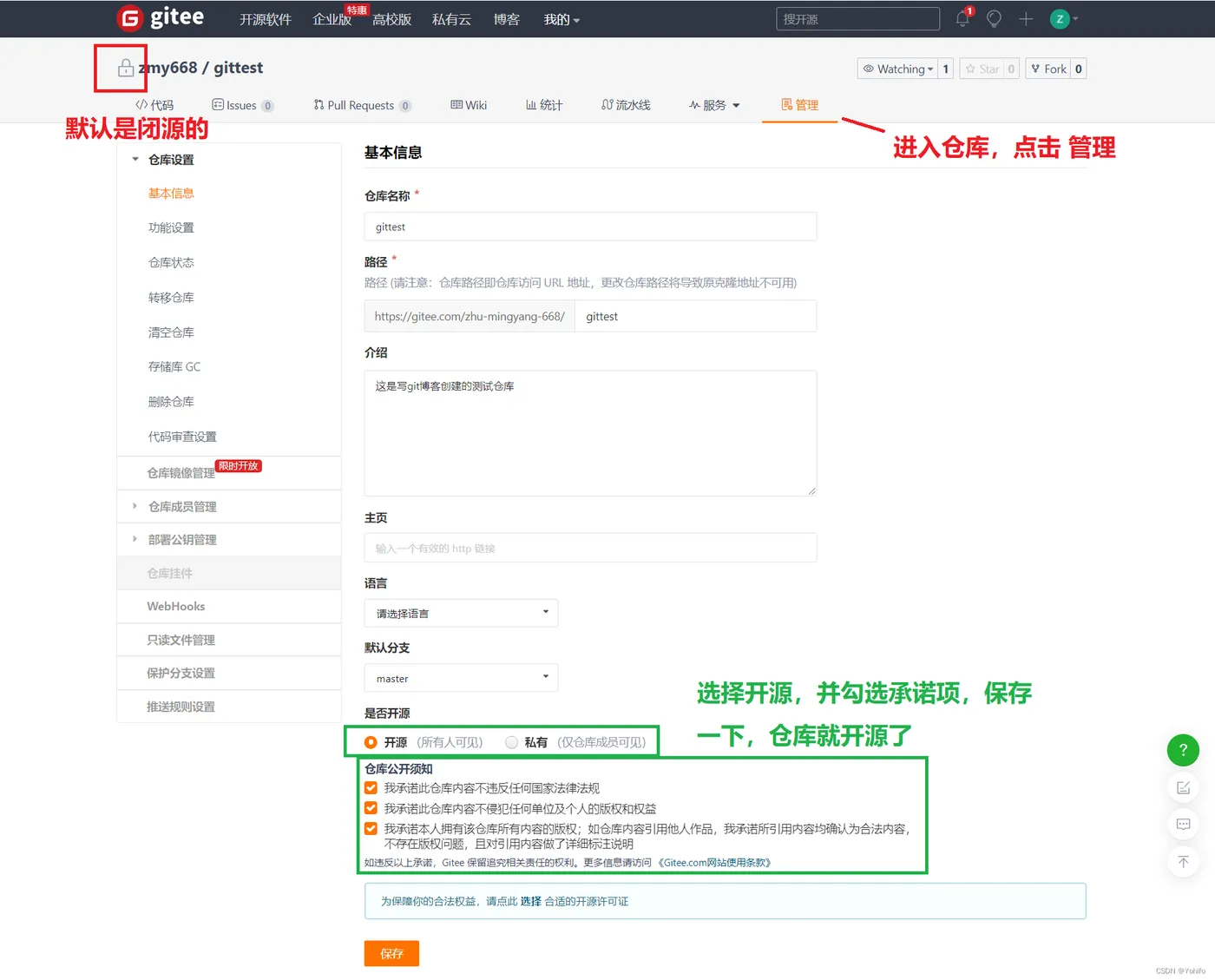Select 删除仓库 in the sidebar
This screenshot has width=1215, height=980.
171,401
